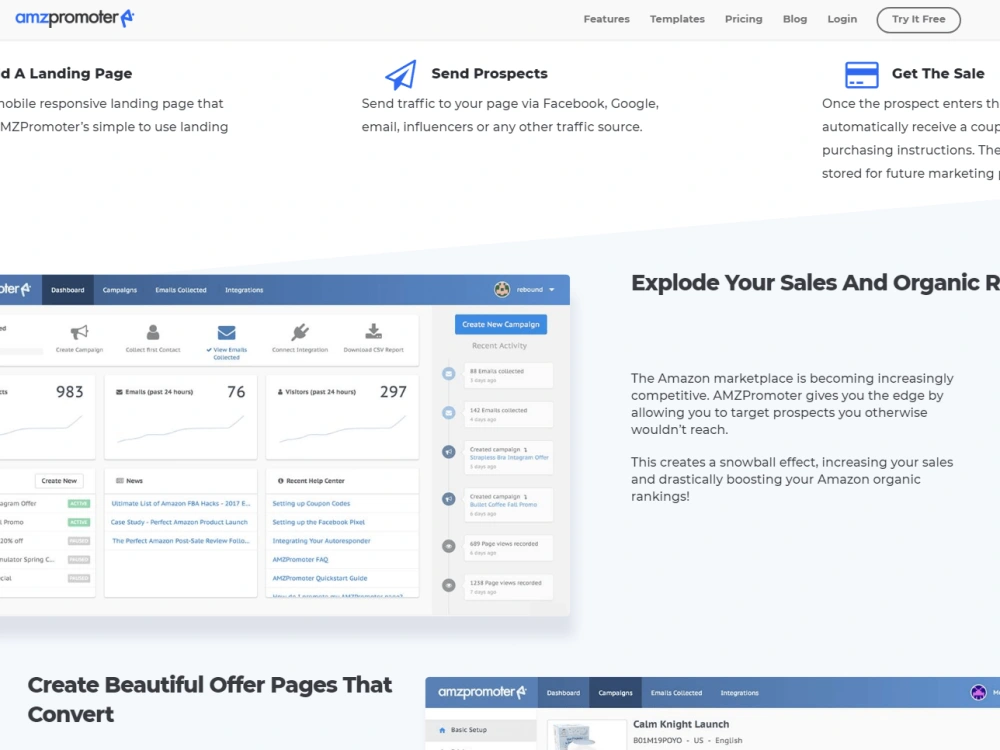Click the Calm Knight Launch title
The height and width of the screenshot is (750, 1000).
pos(680,724)
